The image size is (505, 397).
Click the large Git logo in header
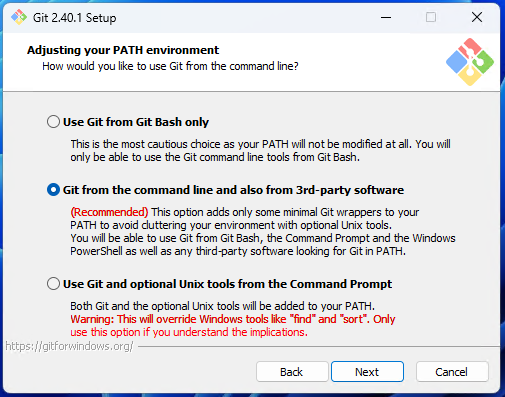[x=470, y=62]
